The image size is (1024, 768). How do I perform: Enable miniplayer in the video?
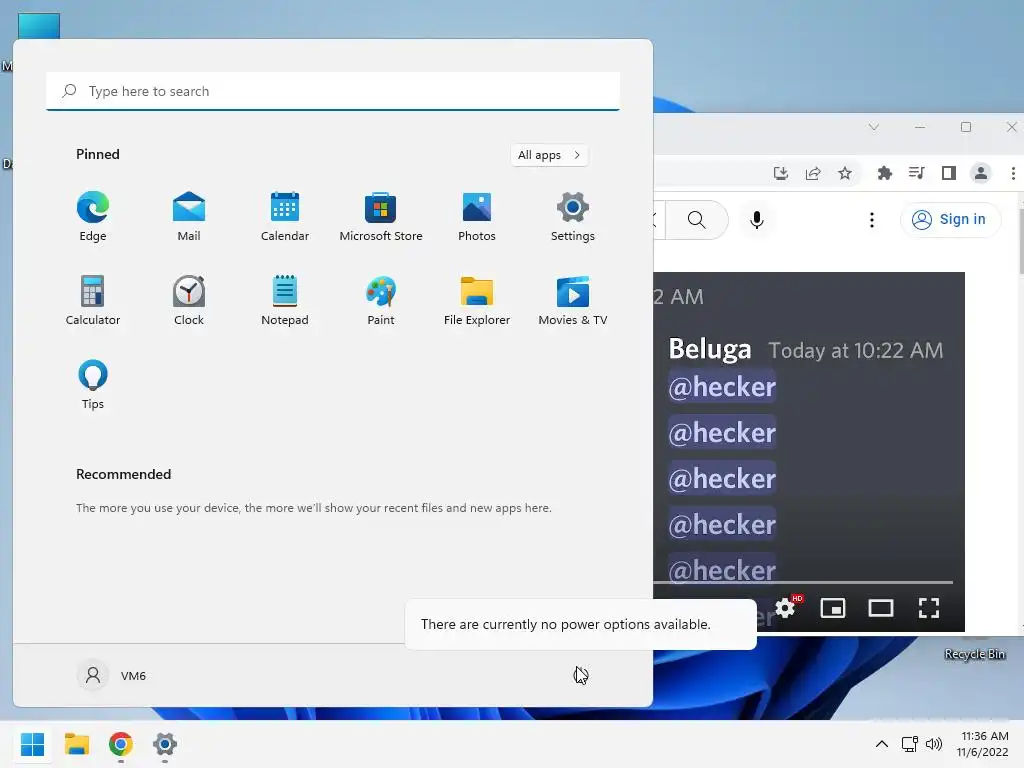click(833, 608)
